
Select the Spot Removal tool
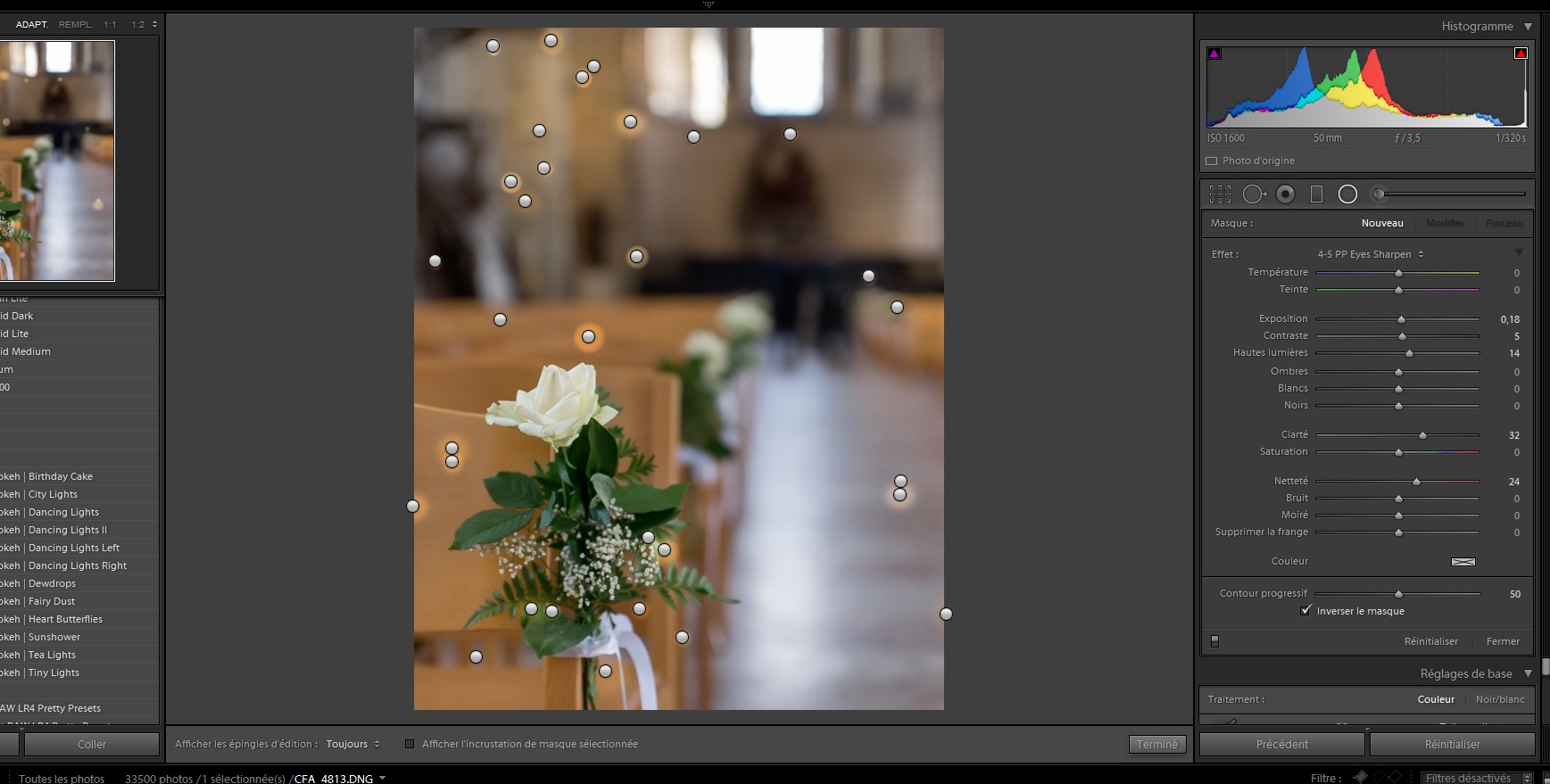pyautogui.click(x=1254, y=194)
